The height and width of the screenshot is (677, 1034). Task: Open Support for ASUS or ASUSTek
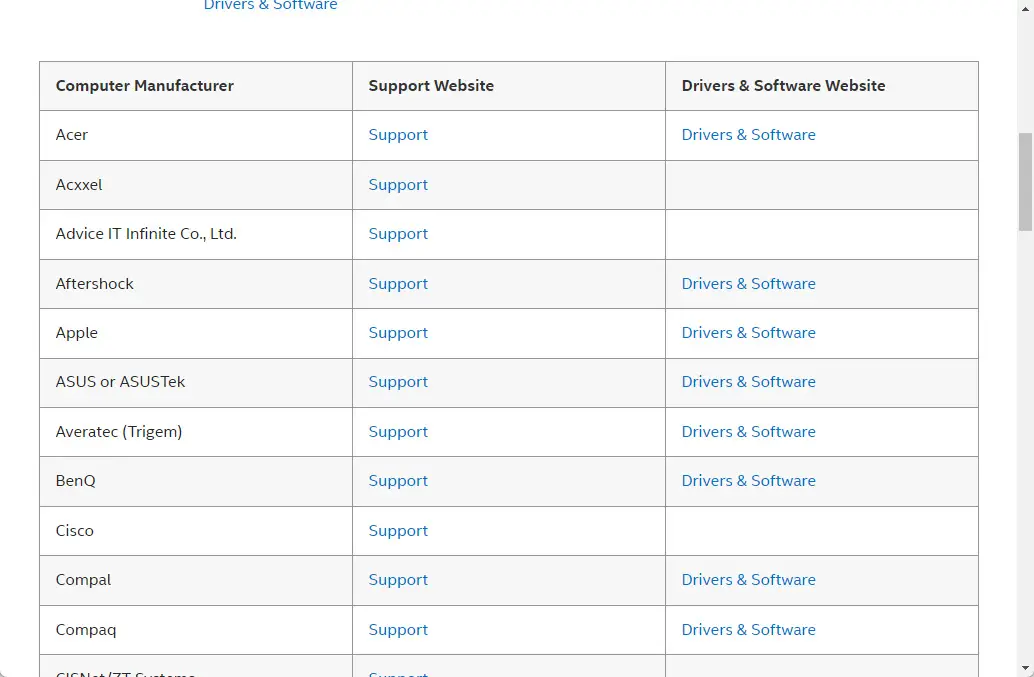398,382
